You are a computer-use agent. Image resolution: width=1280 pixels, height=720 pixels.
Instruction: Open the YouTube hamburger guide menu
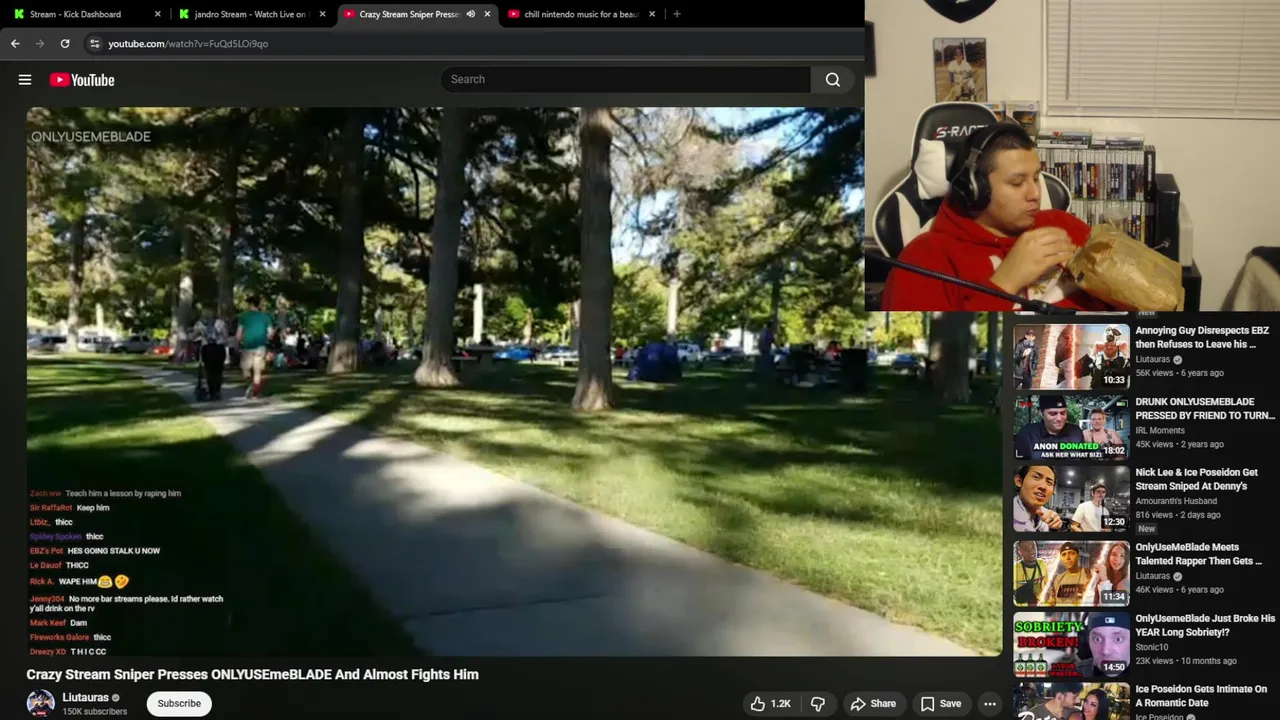[25, 80]
